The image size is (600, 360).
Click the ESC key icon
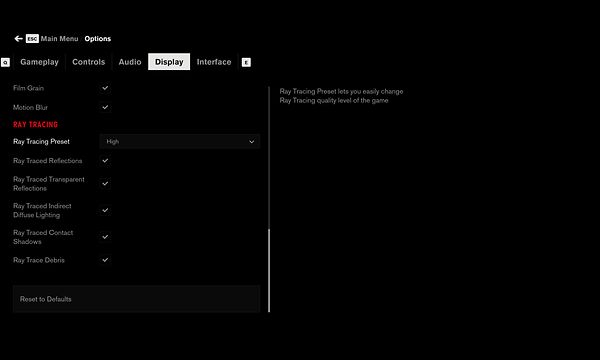coord(32,39)
